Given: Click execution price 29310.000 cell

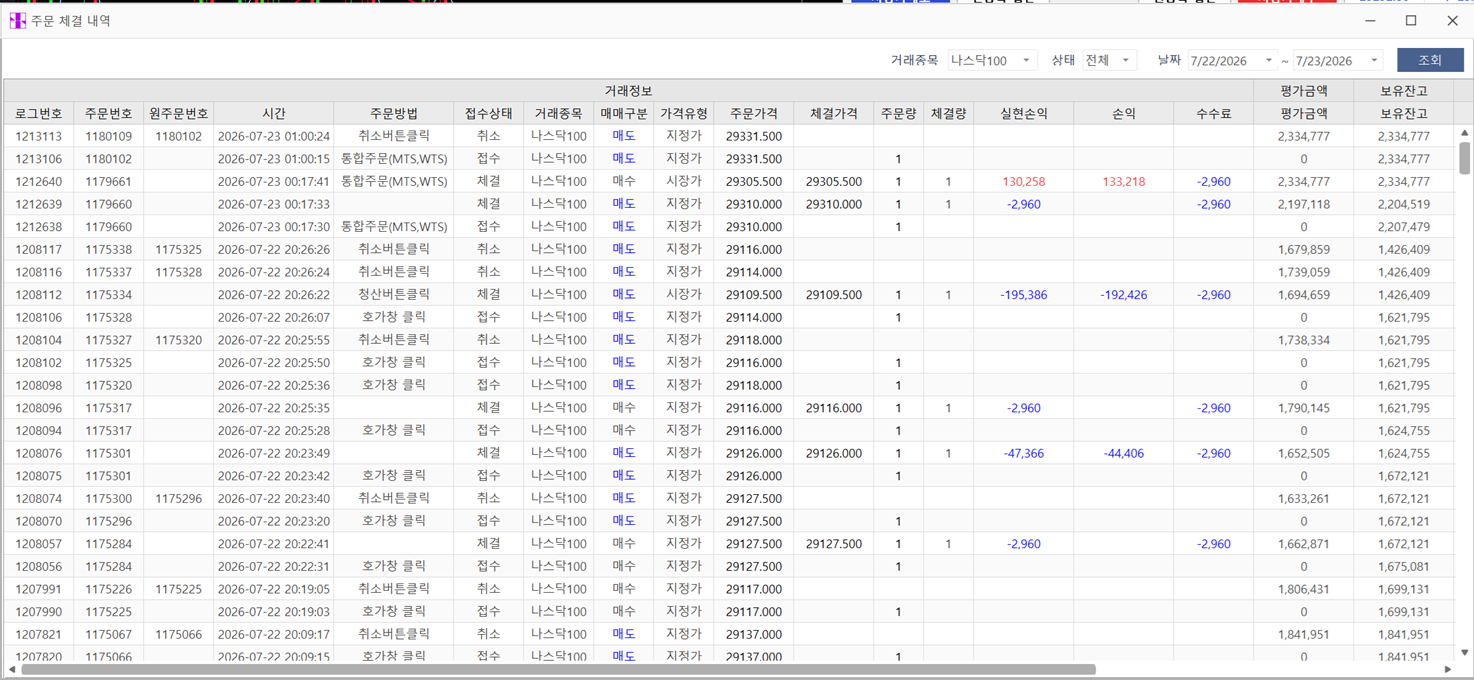Looking at the screenshot, I should pos(834,204).
